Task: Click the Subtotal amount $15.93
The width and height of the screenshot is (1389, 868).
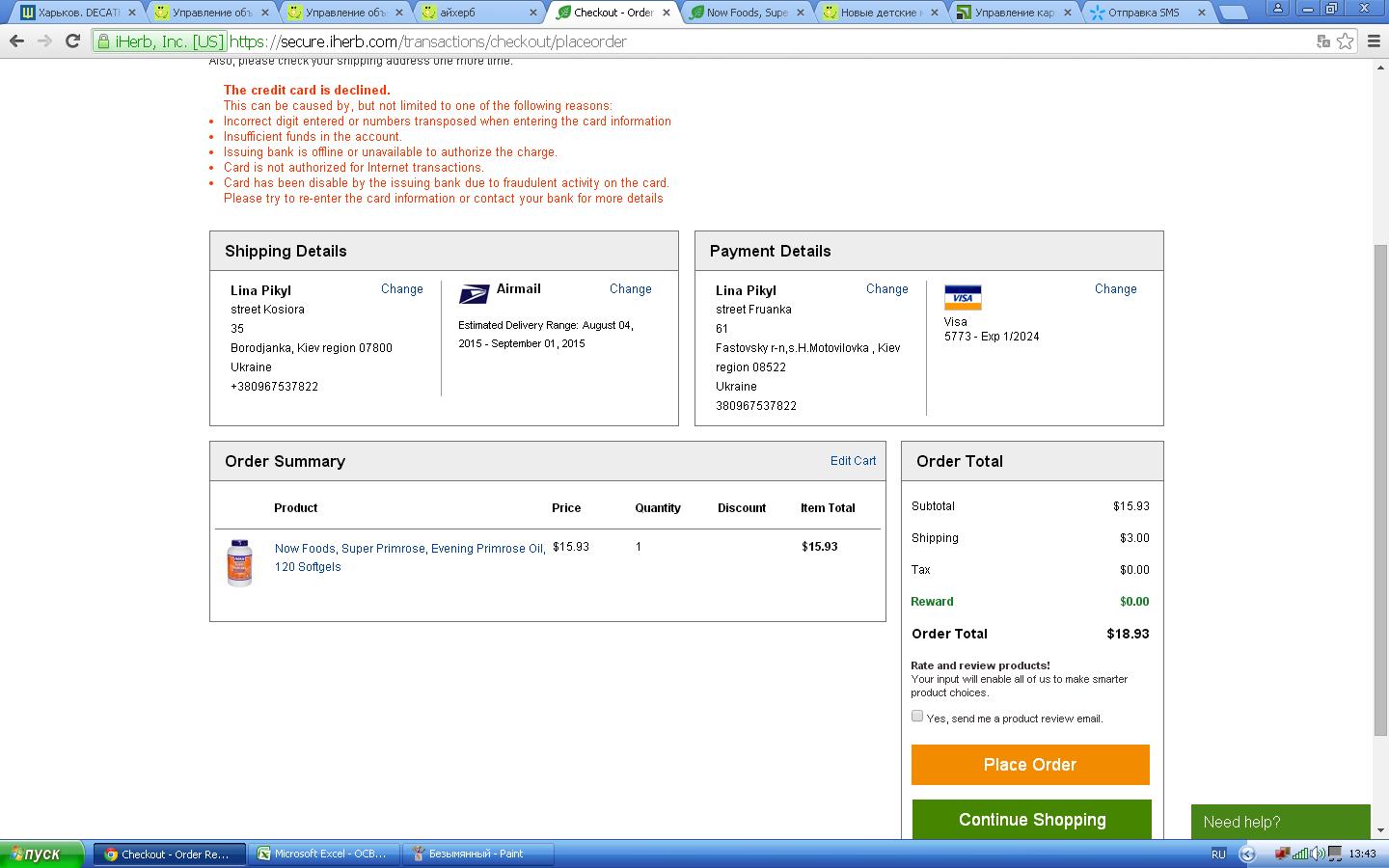Action: tap(1131, 506)
